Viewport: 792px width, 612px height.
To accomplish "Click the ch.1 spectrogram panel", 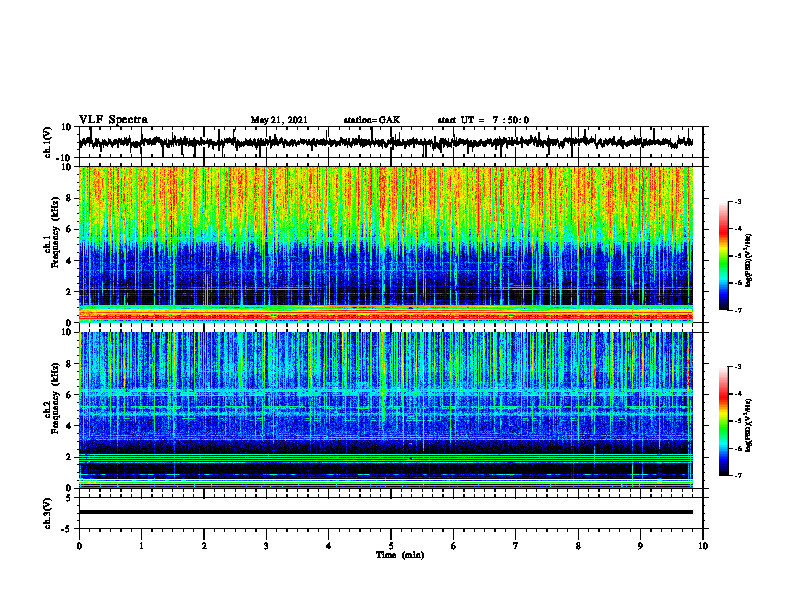I will click(x=386, y=244).
